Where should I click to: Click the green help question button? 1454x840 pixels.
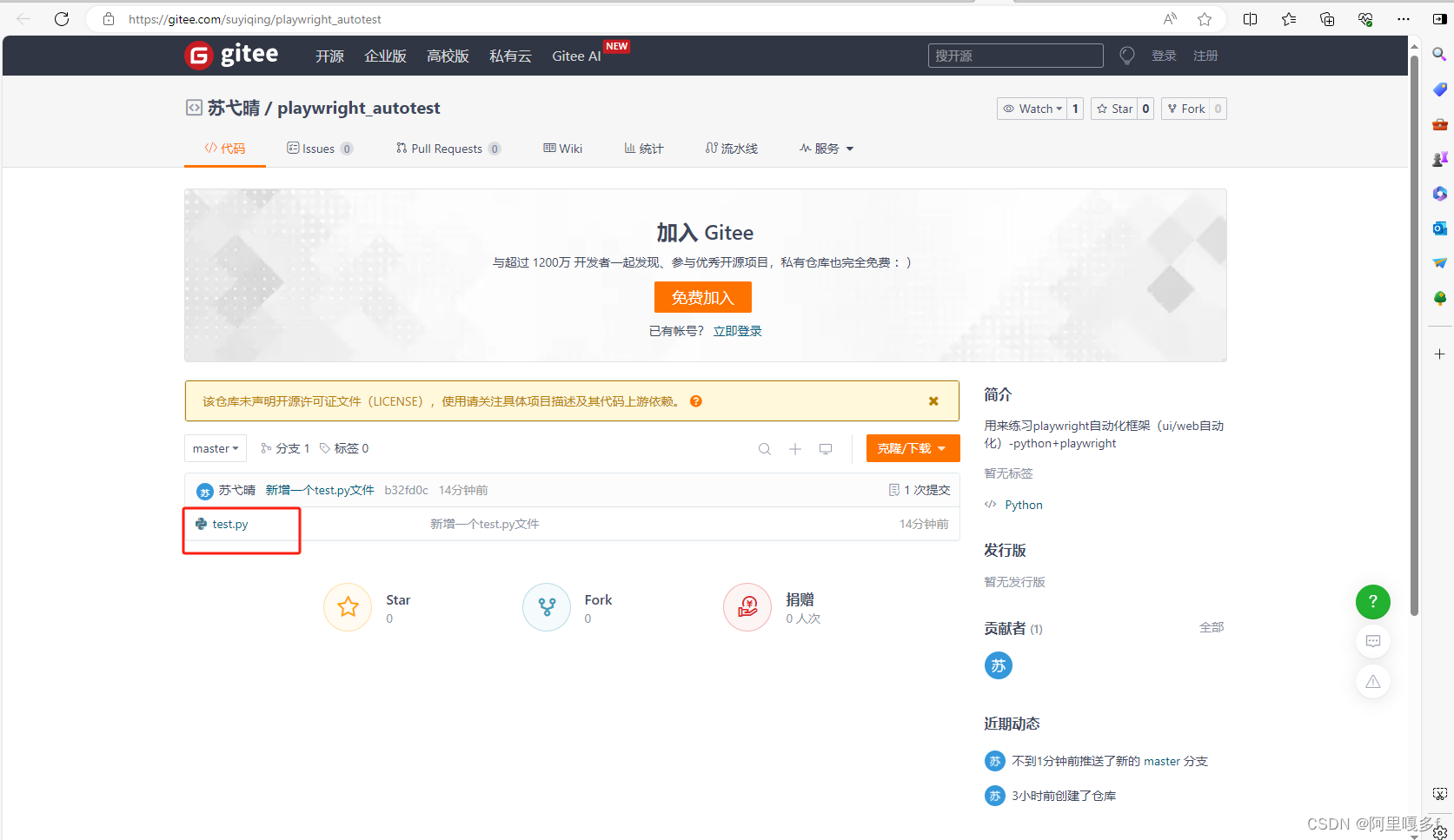1373,601
